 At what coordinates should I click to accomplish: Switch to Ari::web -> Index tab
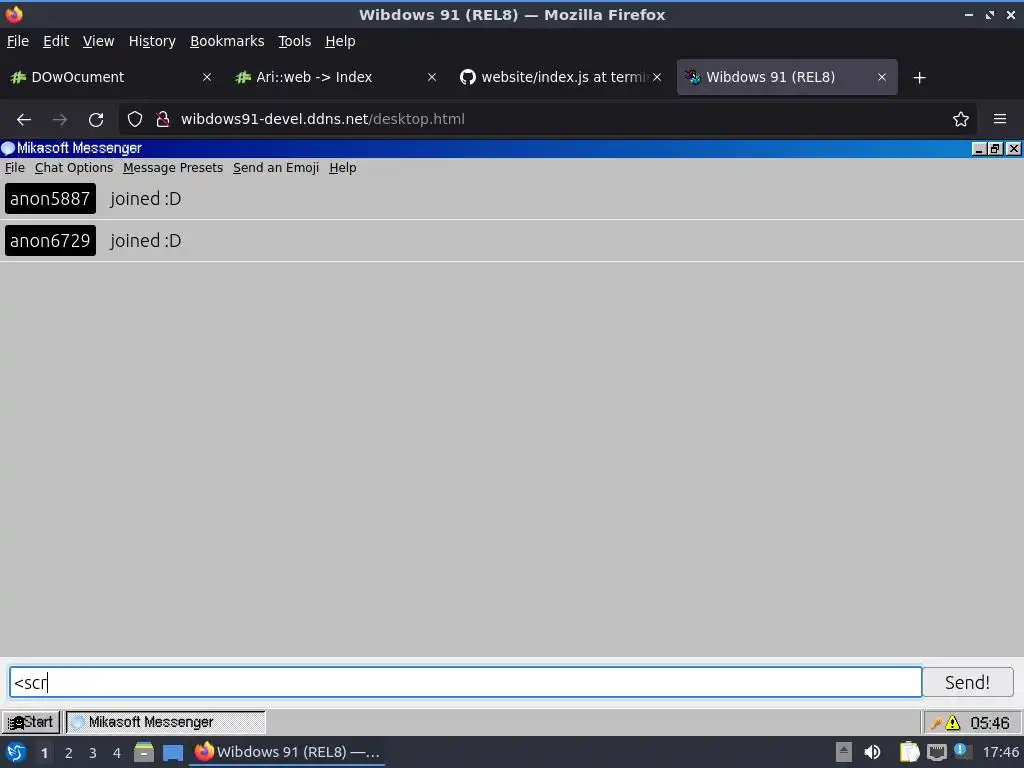point(336,77)
